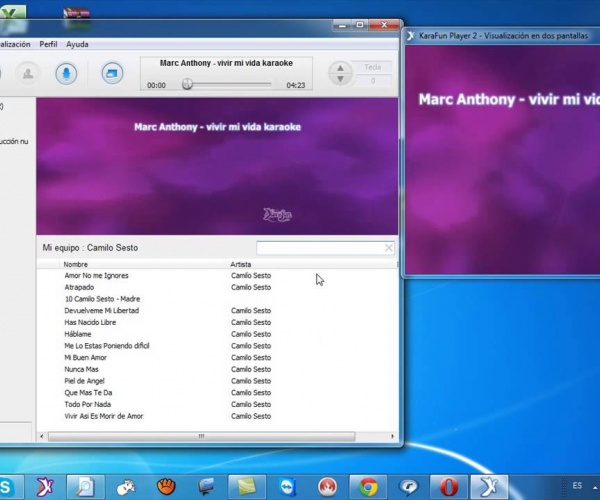Lower the key with the down arrow
Screen dimensions: 600x500
[x=340, y=79]
